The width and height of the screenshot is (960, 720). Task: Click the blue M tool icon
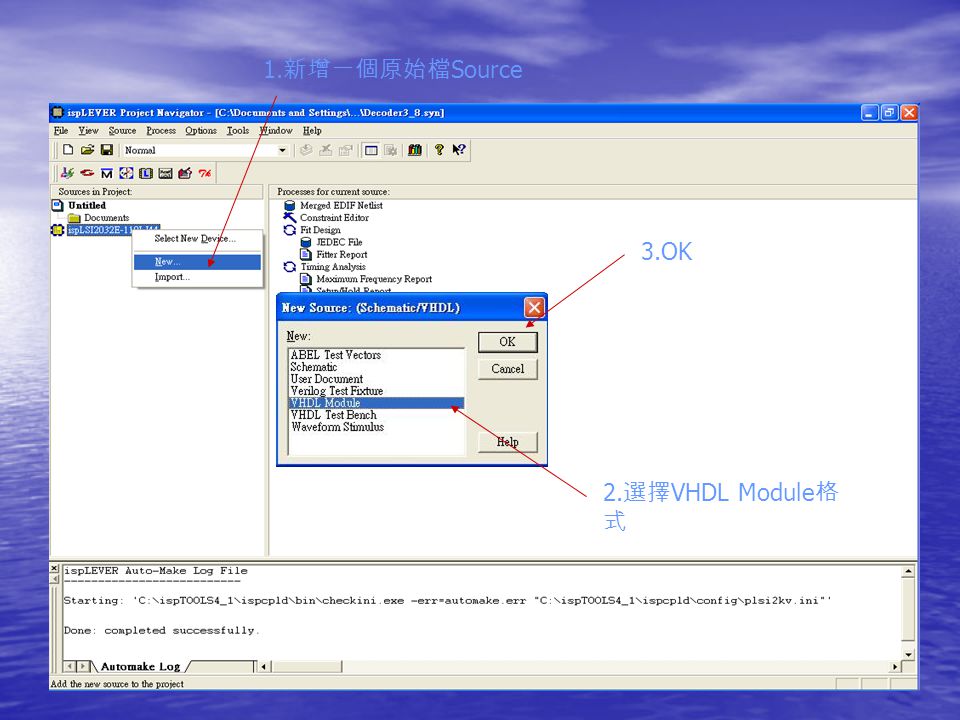tap(107, 173)
